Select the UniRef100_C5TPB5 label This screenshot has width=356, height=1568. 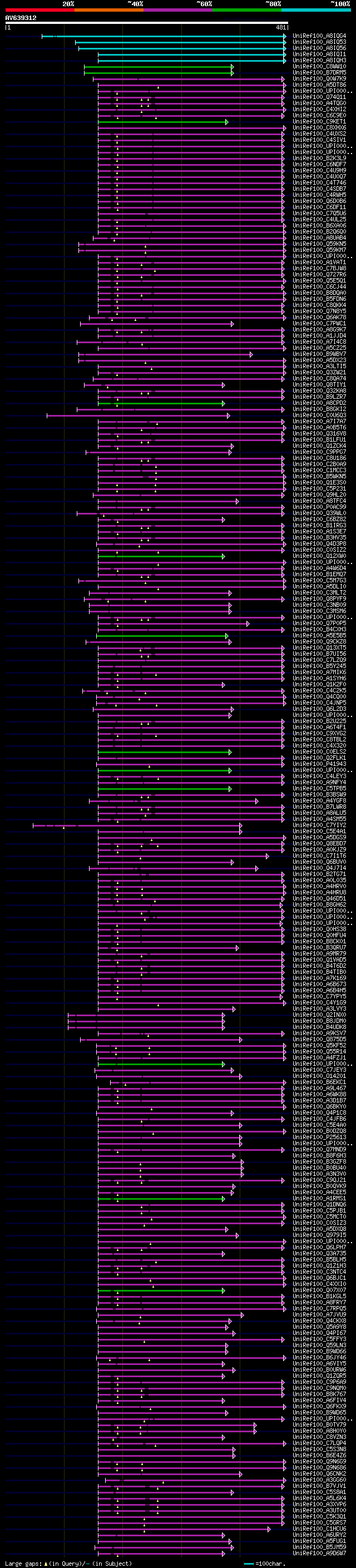(x=319, y=788)
